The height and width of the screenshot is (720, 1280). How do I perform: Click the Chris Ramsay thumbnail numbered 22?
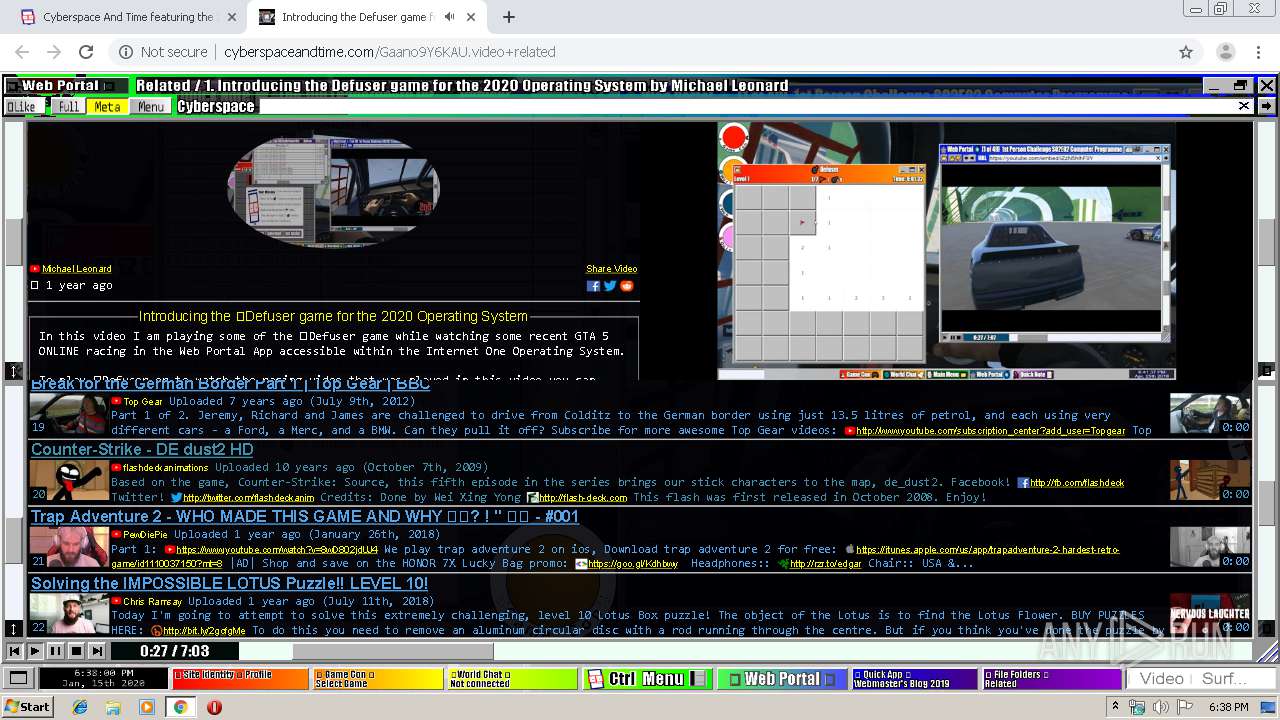coord(68,615)
